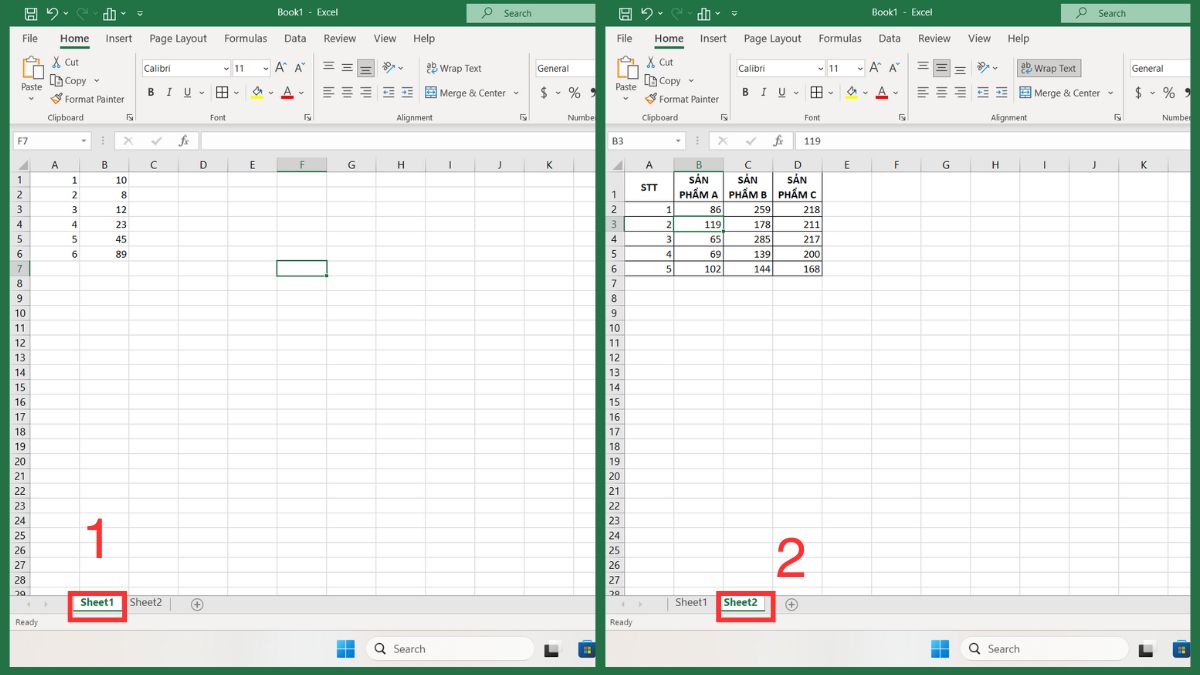Toggle Wrap Text off in the Sheet2 window
This screenshot has width=1200, height=675.
[1049, 68]
